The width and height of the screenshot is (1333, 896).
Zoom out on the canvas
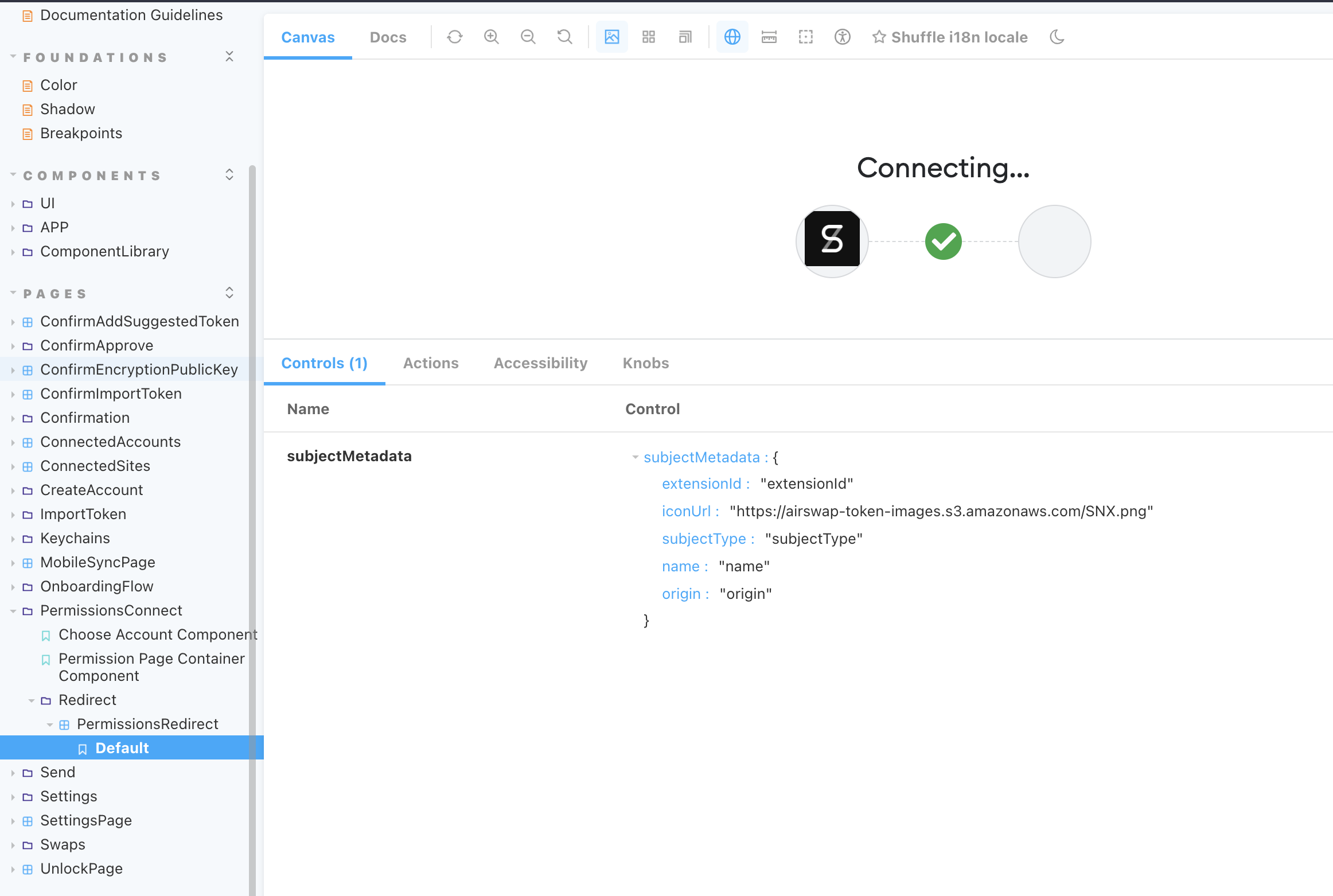tap(528, 36)
